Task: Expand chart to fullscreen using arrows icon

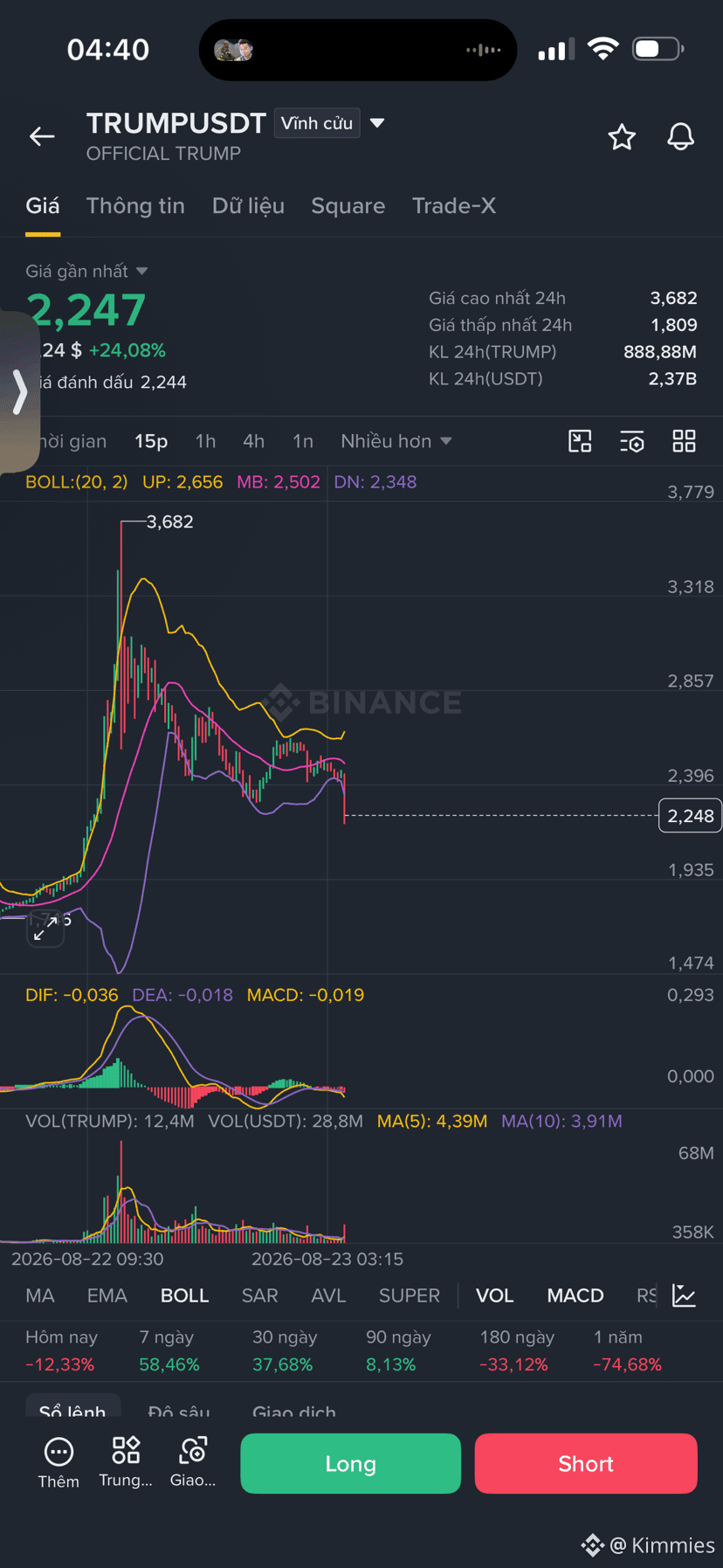Action: [45, 929]
